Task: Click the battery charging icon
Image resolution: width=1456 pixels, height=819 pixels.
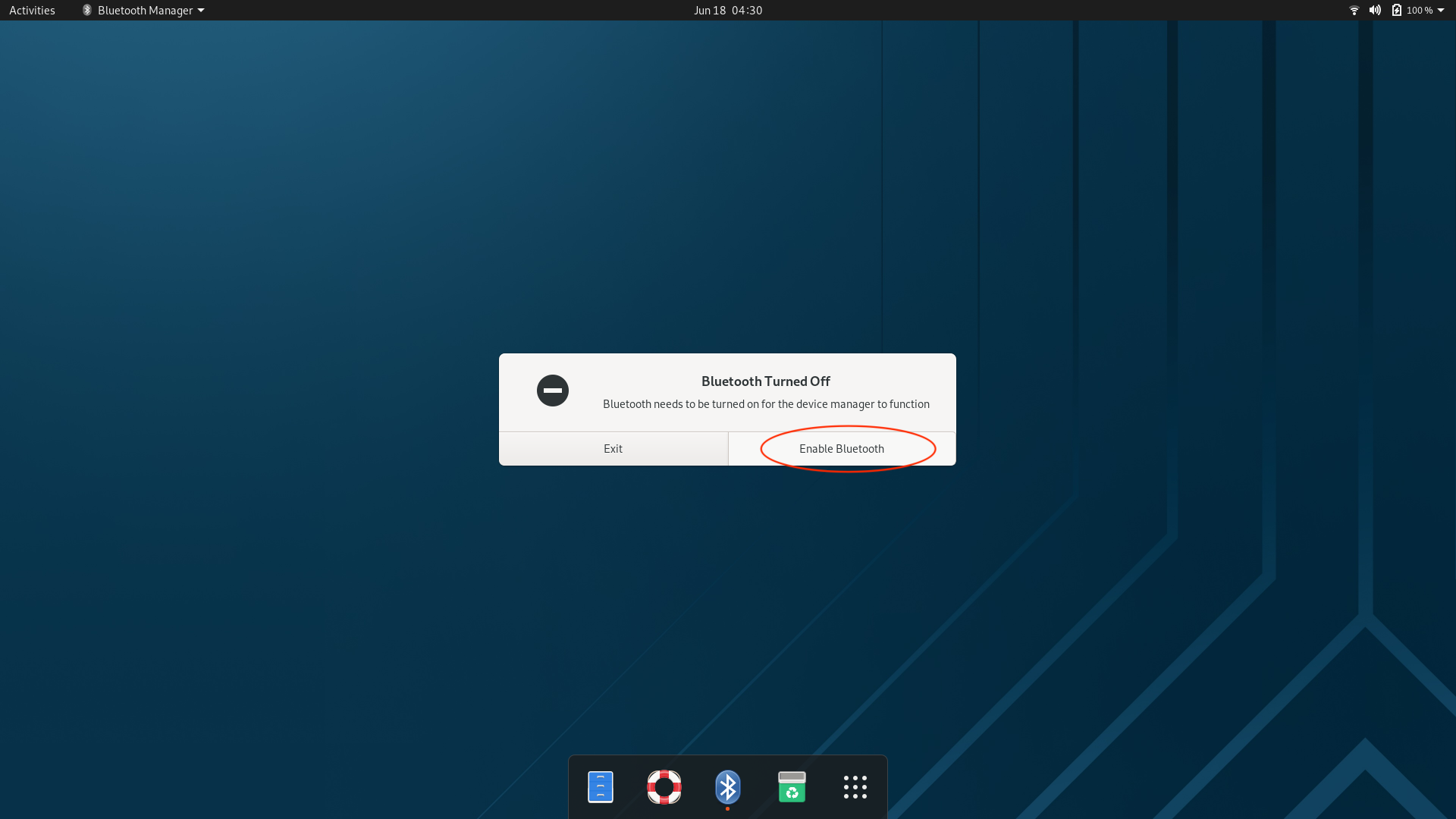Action: pyautogui.click(x=1396, y=10)
